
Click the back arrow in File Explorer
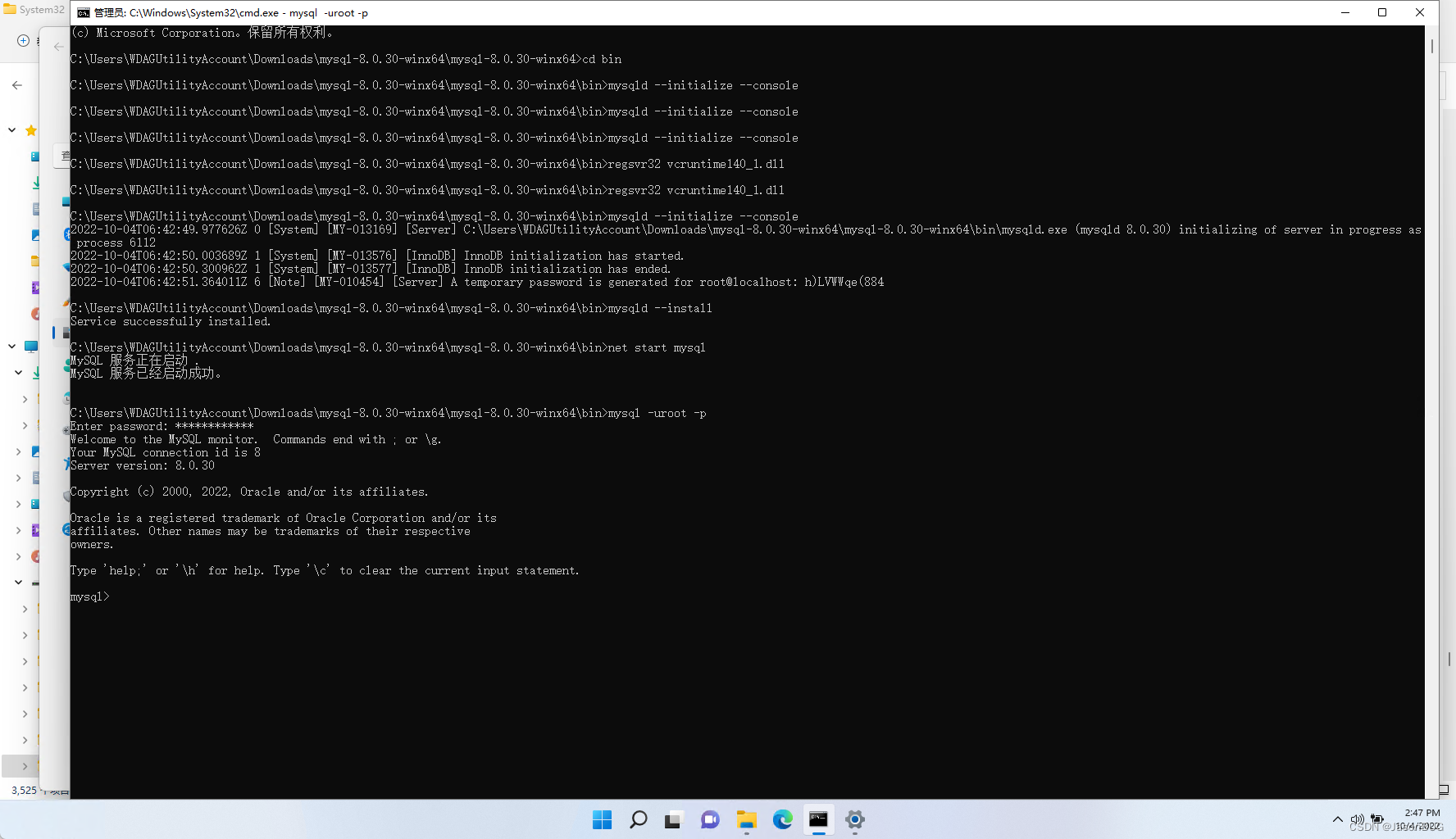(x=18, y=84)
